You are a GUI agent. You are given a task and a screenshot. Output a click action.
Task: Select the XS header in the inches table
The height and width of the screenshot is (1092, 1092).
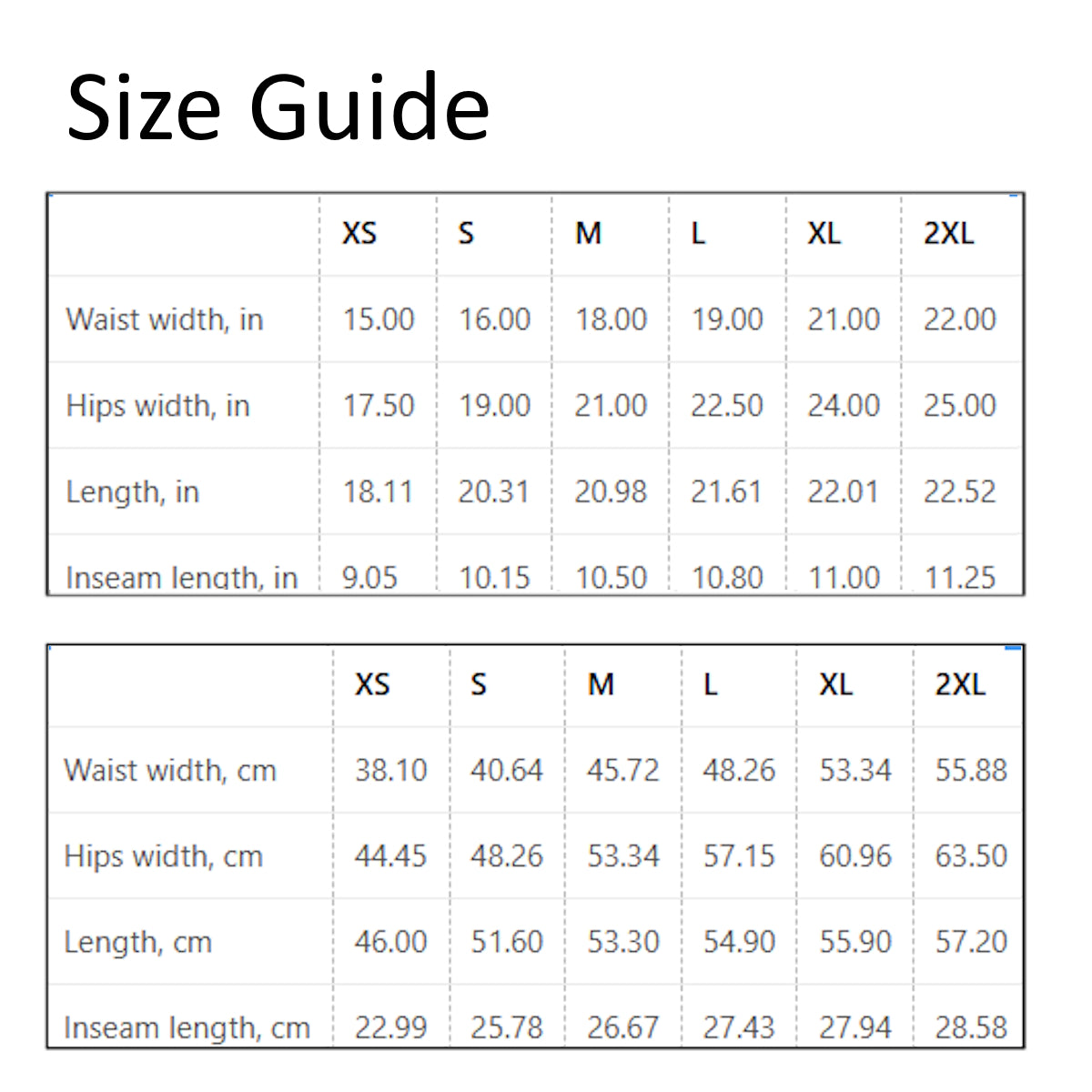(x=359, y=234)
